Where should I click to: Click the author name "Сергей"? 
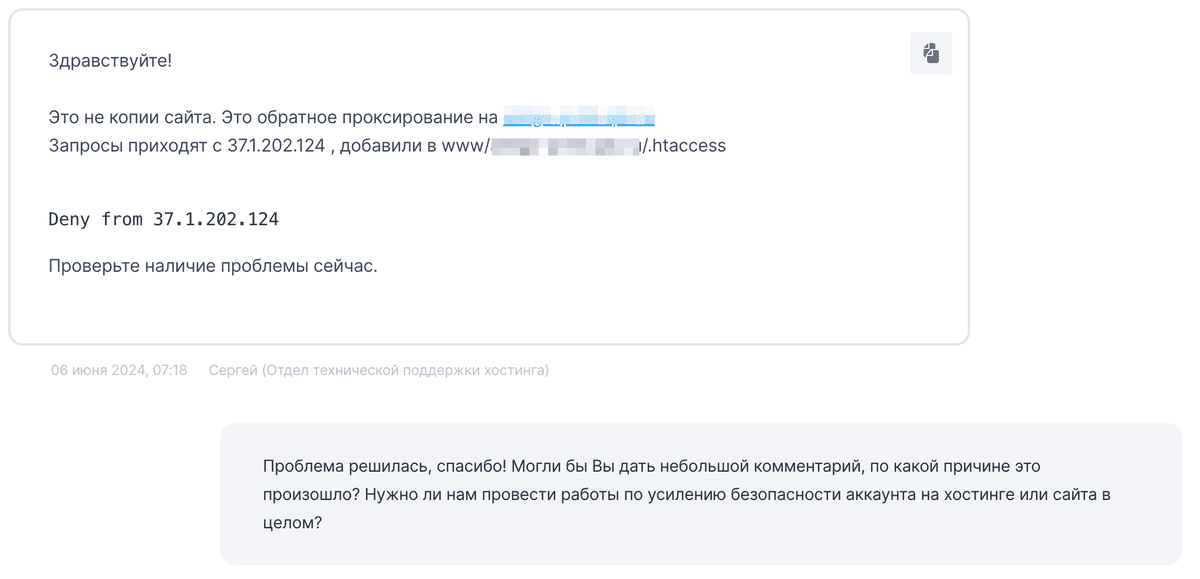click(232, 371)
